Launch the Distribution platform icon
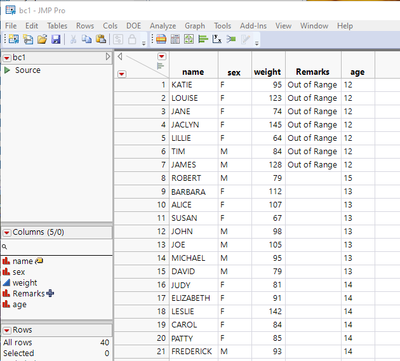 pyautogui.click(x=203, y=39)
